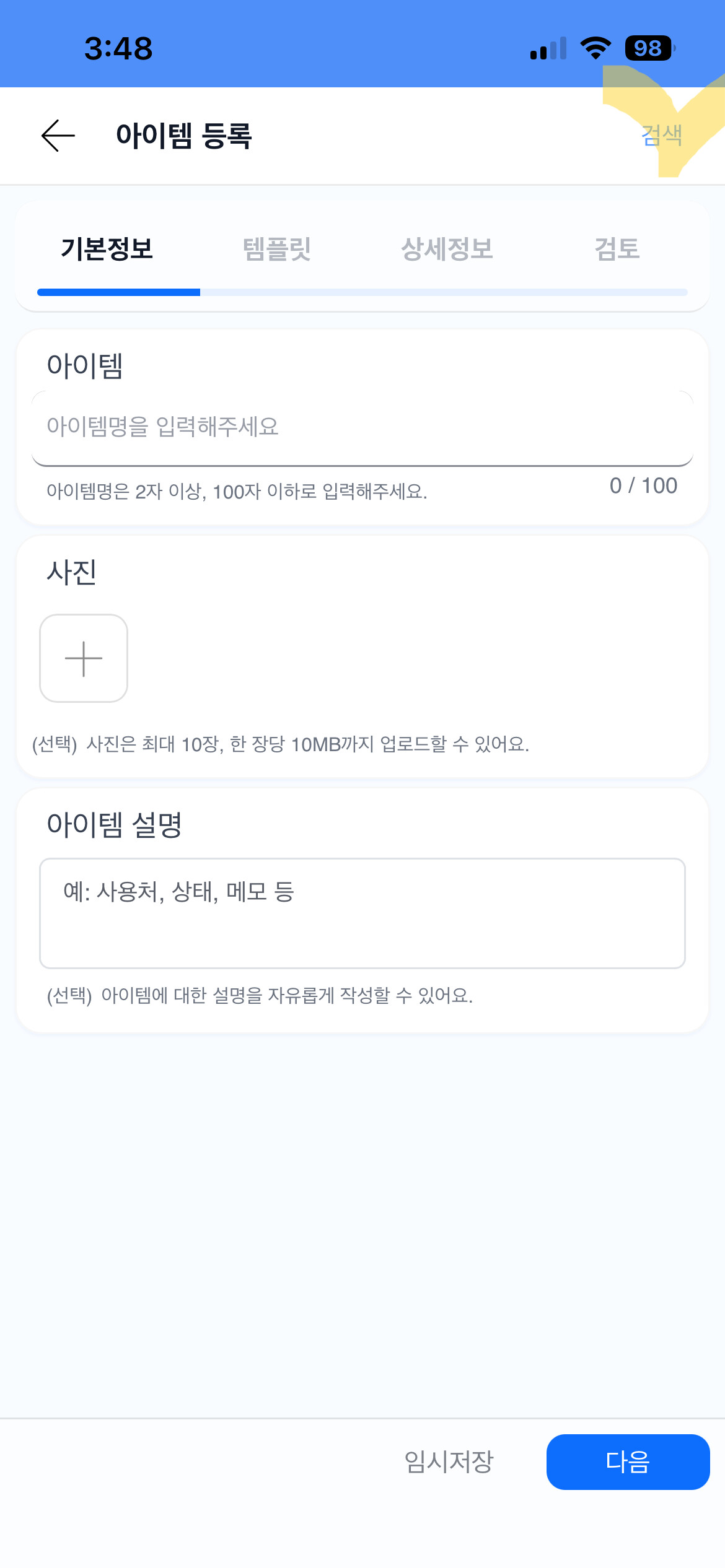The height and width of the screenshot is (1568, 725).
Task: Select the 기본정보 tab
Action: pyautogui.click(x=107, y=249)
